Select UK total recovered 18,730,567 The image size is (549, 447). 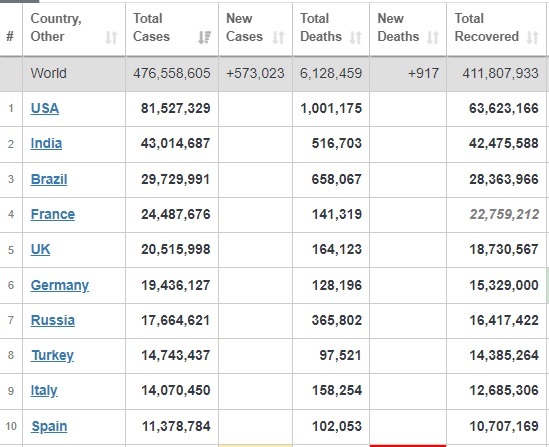(504, 250)
